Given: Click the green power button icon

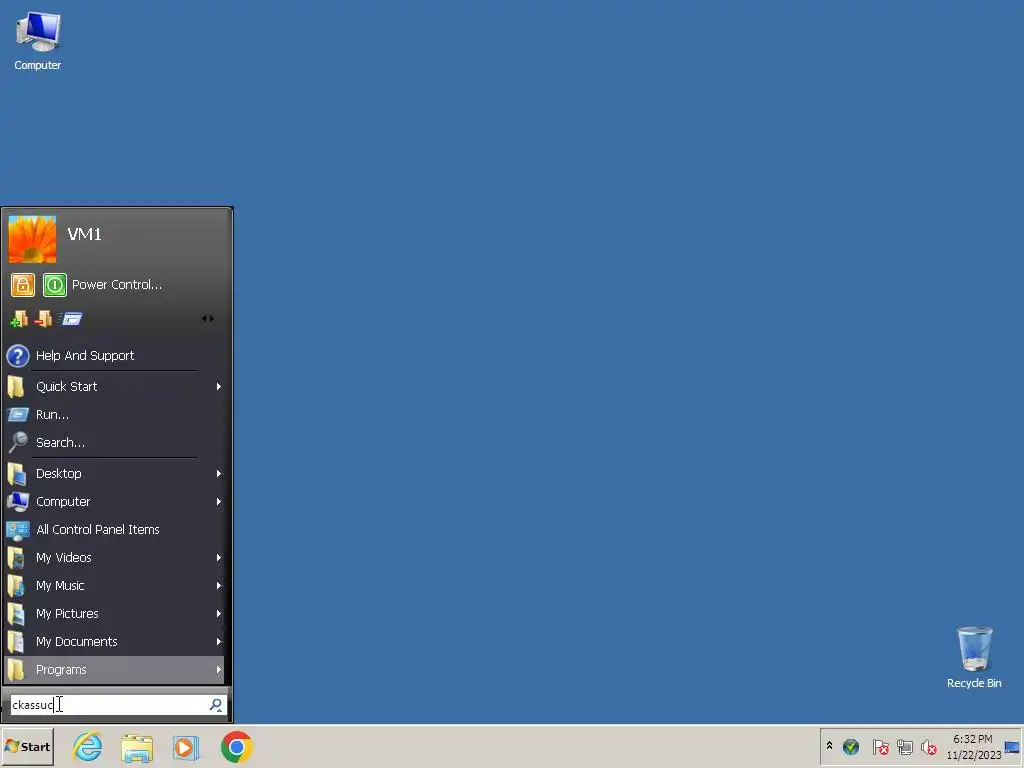Looking at the screenshot, I should (x=55, y=285).
